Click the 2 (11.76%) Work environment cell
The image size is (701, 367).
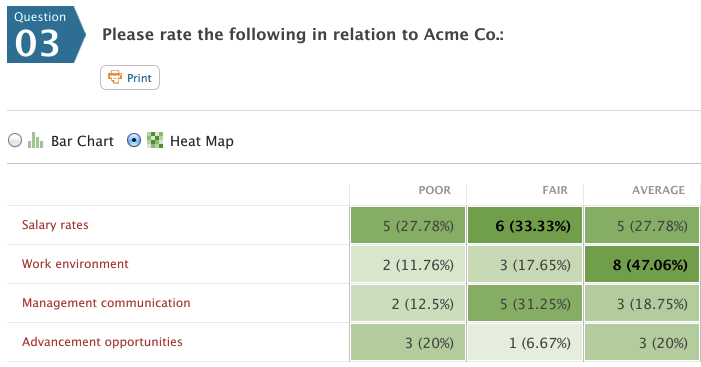pyautogui.click(x=408, y=264)
